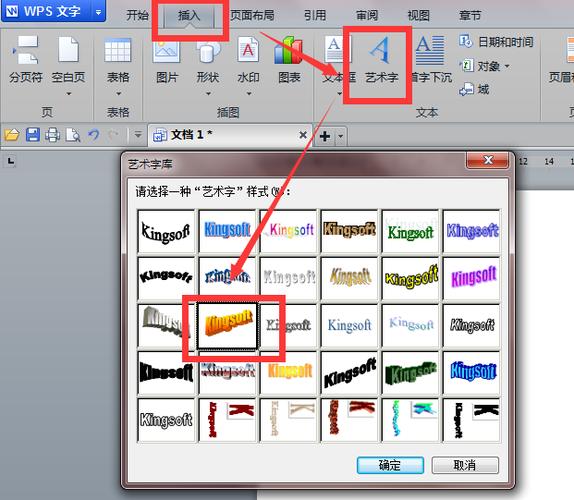
Task: Expand the watermark (水印) dropdown arrow
Action: point(249,94)
